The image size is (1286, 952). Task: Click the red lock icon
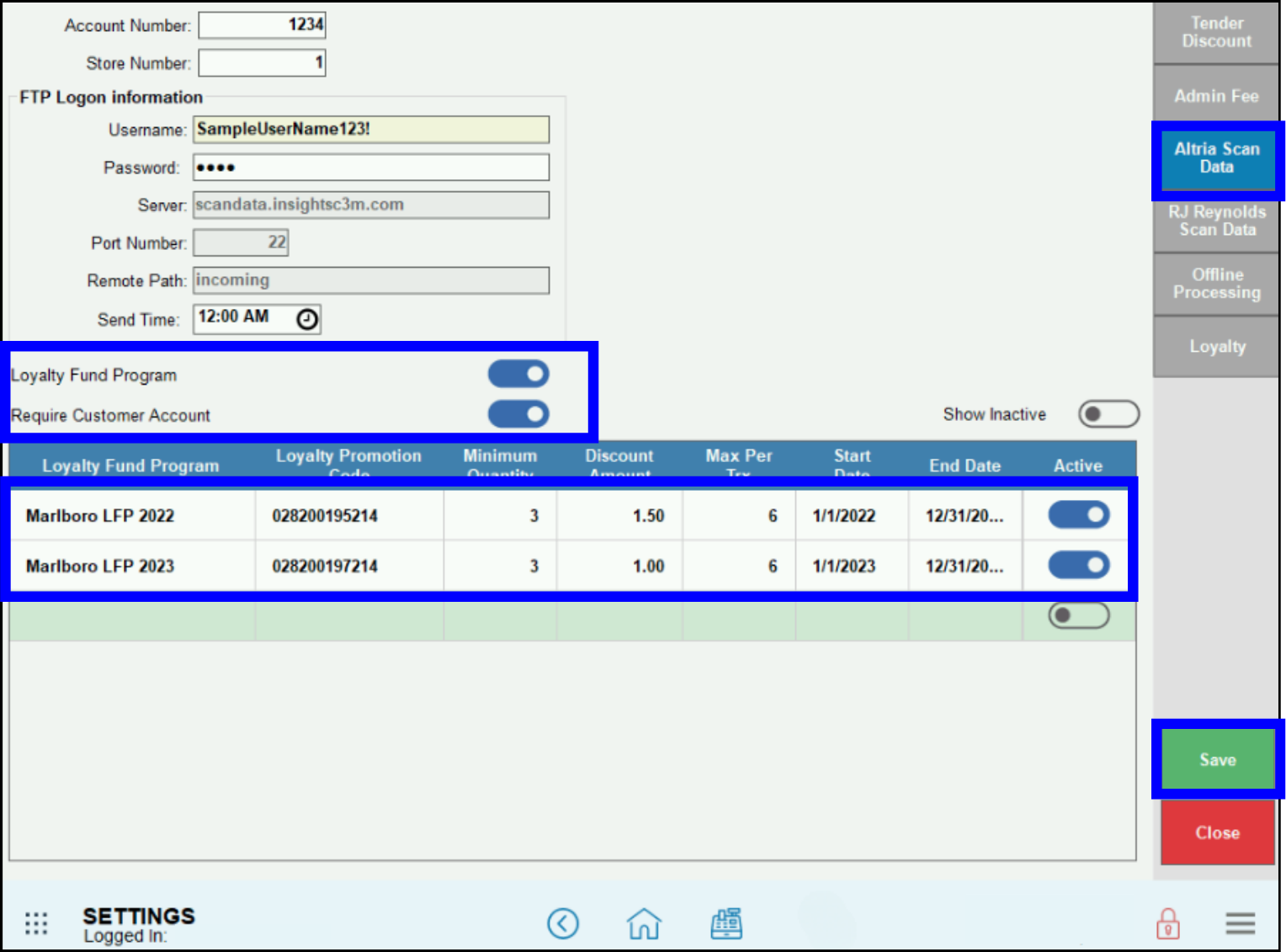(1167, 923)
